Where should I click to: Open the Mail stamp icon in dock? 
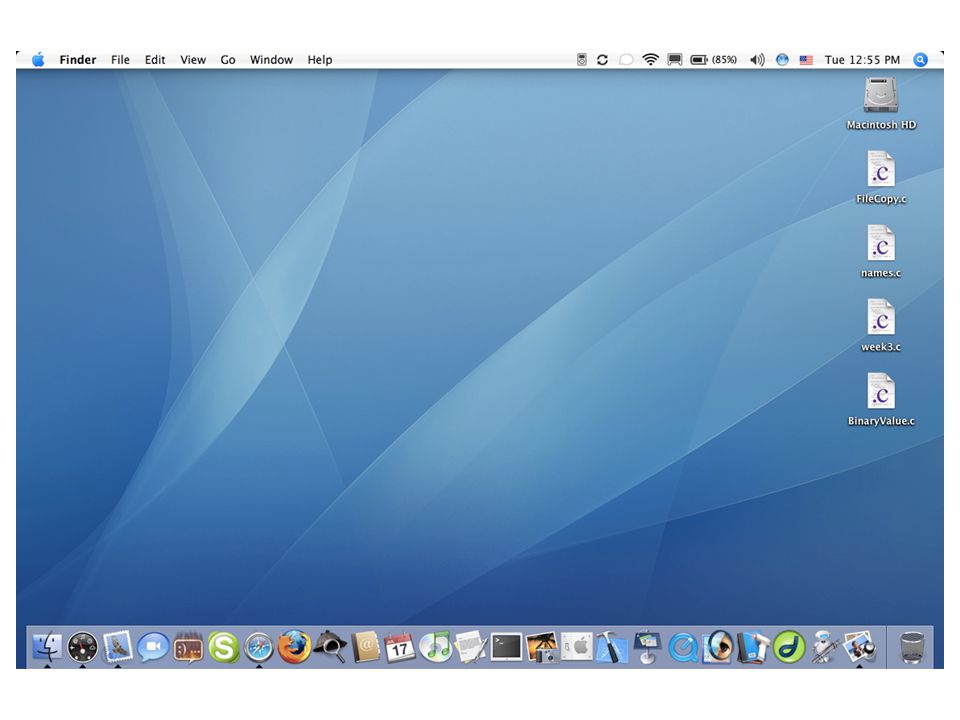(x=118, y=647)
